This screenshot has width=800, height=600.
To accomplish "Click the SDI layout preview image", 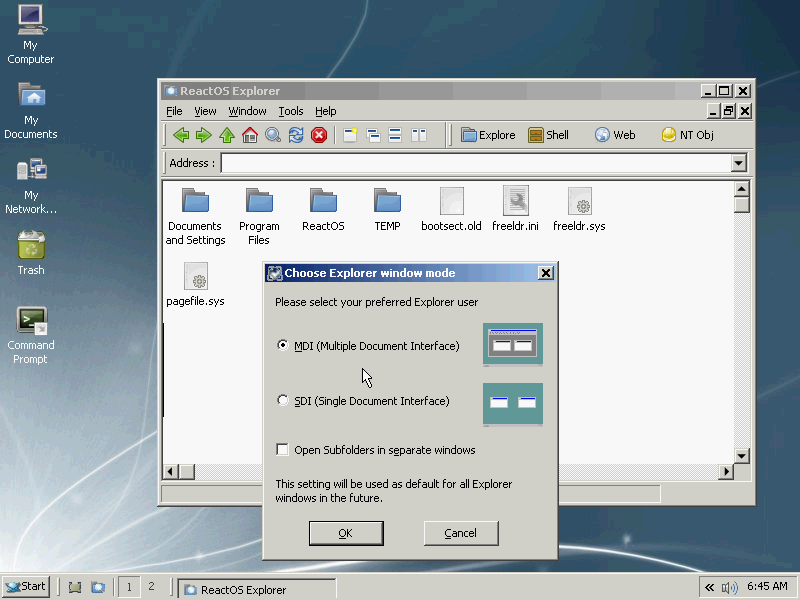I will (x=513, y=404).
